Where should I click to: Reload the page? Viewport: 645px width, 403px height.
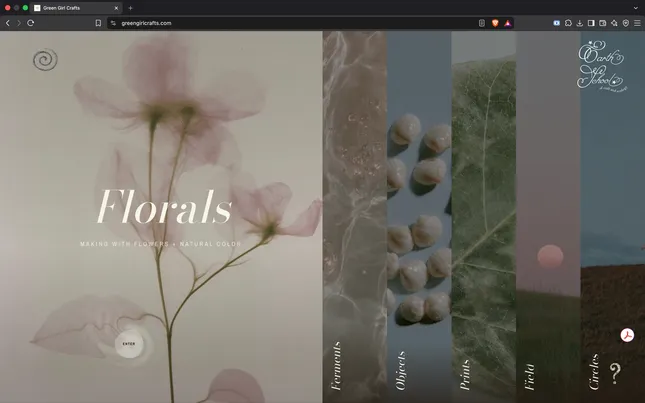(30, 23)
